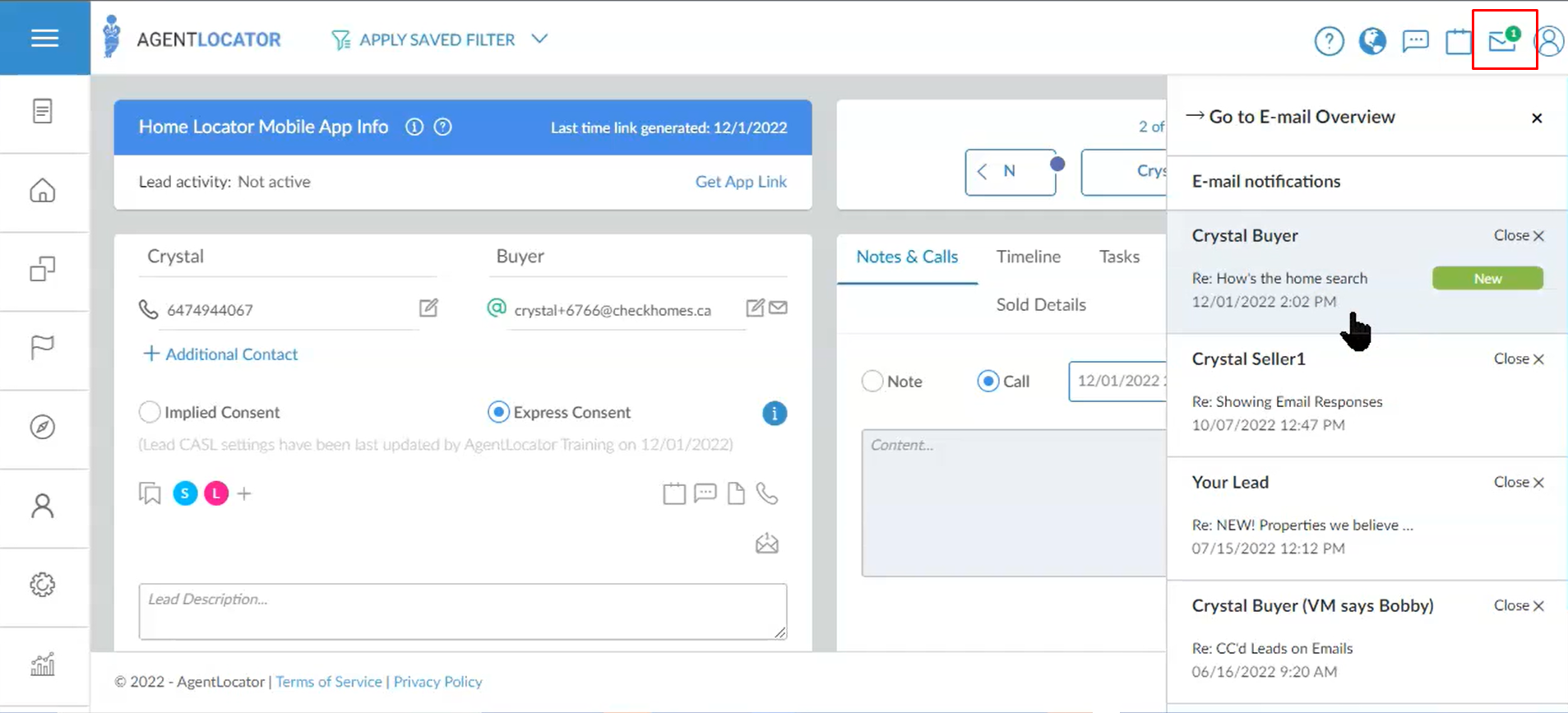
Task: Click the AgentLocator logo
Action: coord(192,39)
